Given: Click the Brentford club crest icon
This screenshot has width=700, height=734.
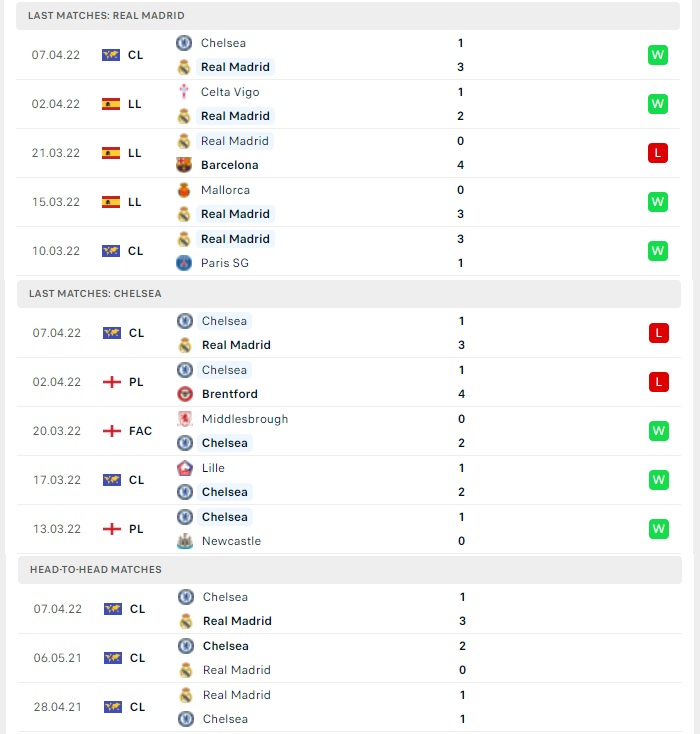Looking at the screenshot, I should (x=185, y=394).
